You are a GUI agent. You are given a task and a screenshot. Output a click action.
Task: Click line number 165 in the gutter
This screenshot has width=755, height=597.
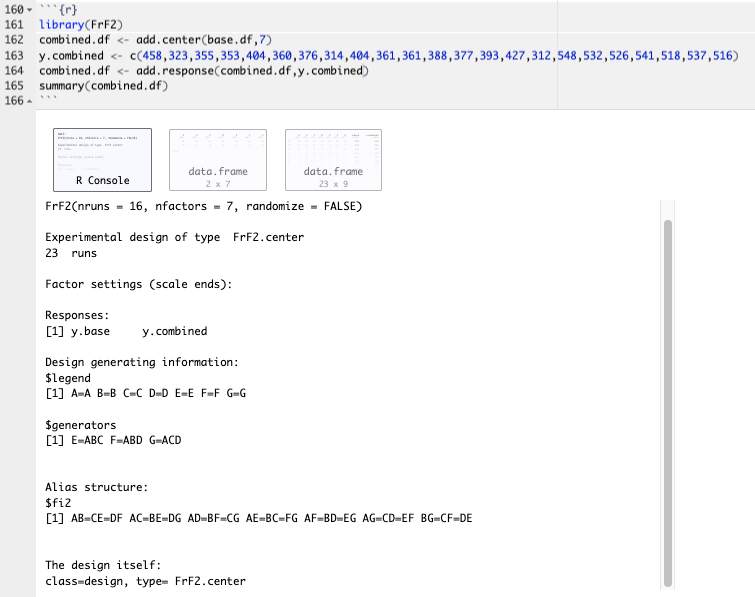pyautogui.click(x=13, y=86)
